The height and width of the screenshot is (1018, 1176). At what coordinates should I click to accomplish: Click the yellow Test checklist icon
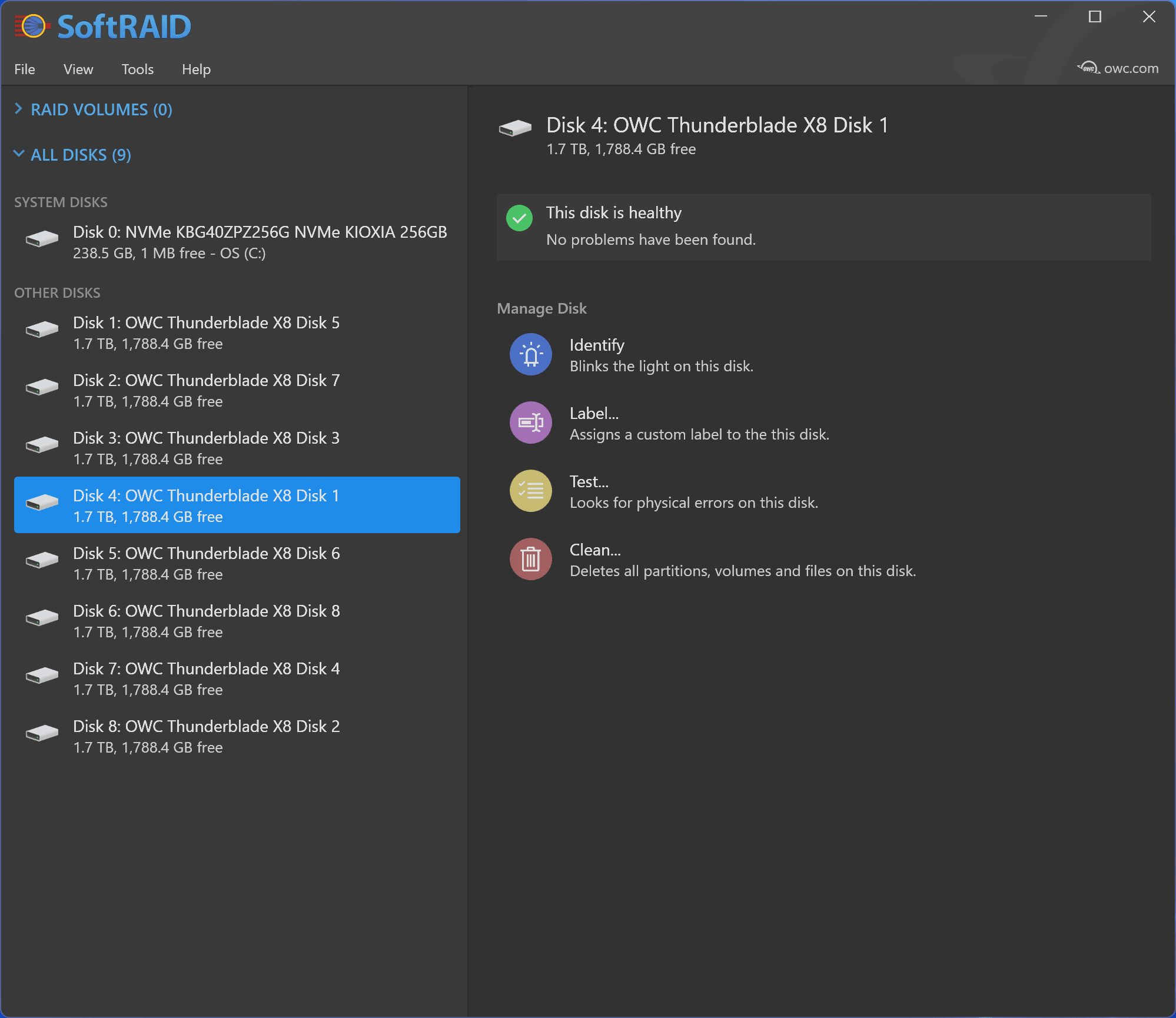(x=530, y=491)
